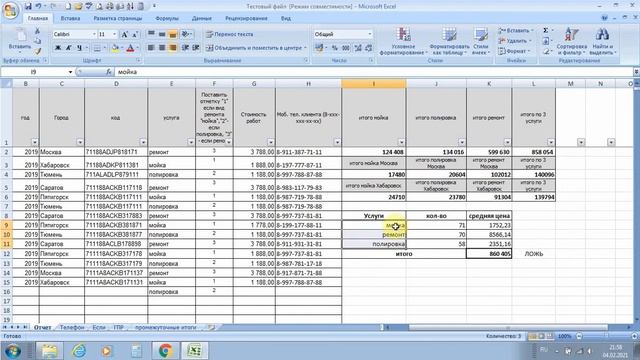The image size is (640, 360).
Task: Cut the selection with the scissors icon
Action: click(x=37, y=31)
